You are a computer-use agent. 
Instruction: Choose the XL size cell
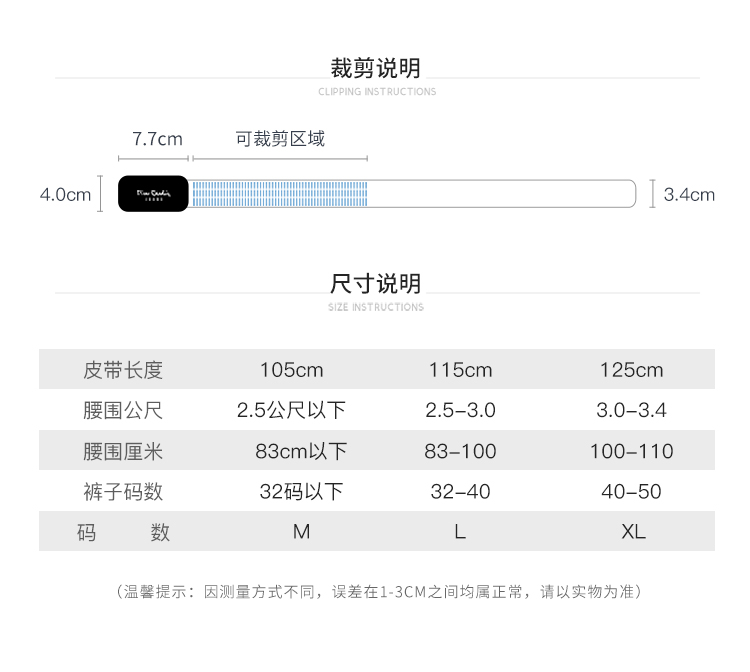click(633, 532)
